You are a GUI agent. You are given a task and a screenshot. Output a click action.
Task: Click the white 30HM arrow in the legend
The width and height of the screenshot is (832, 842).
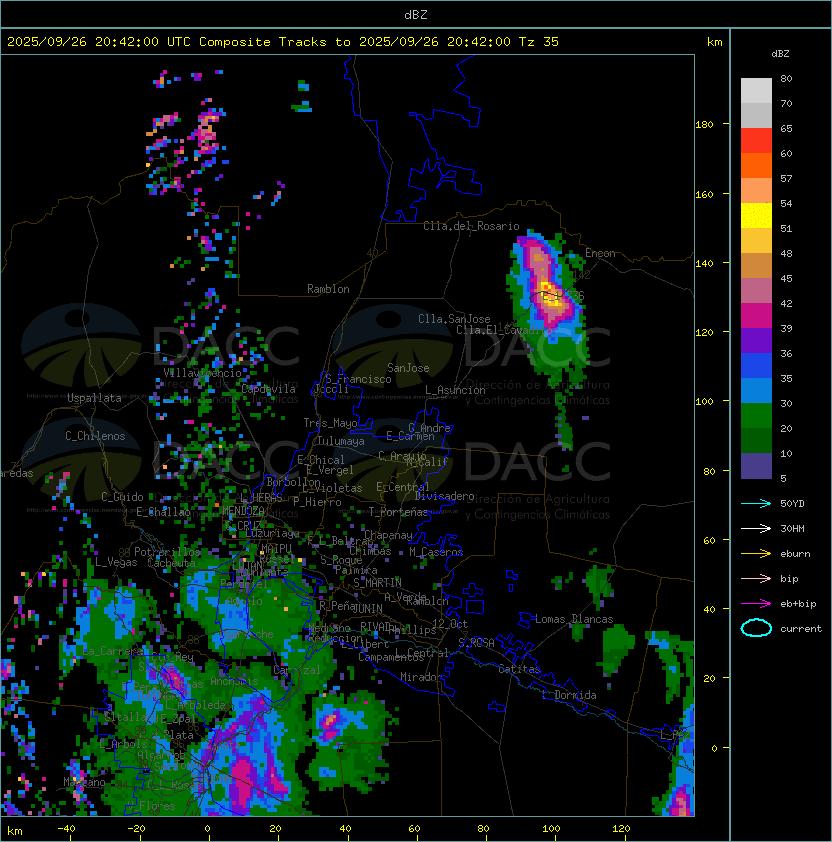pyautogui.click(x=756, y=528)
